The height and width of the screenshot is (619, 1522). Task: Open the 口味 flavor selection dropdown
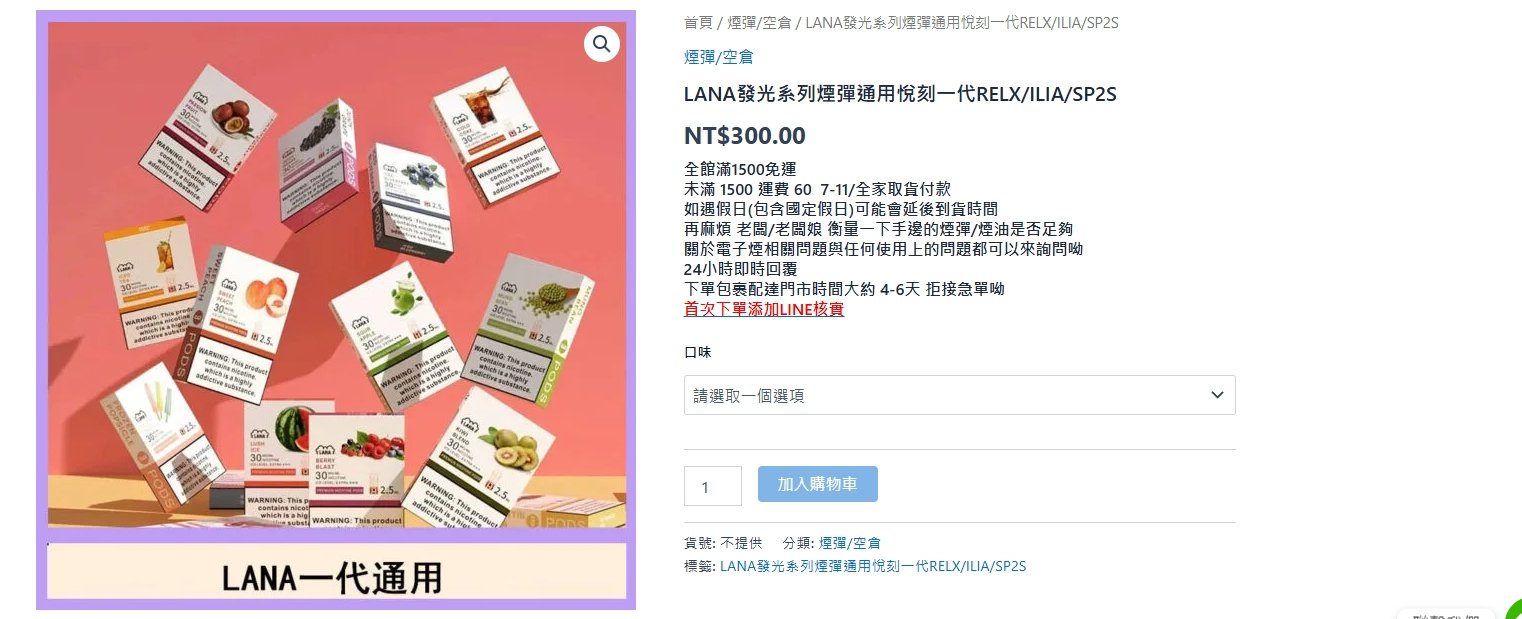[x=959, y=395]
